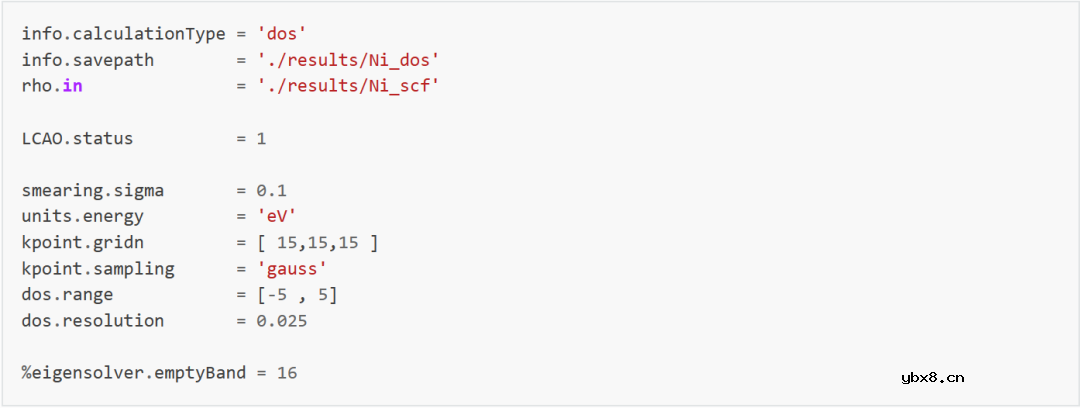This screenshot has height=408, width=1080.
Task: Click the info.savepath parameter name
Action: pos(88,60)
